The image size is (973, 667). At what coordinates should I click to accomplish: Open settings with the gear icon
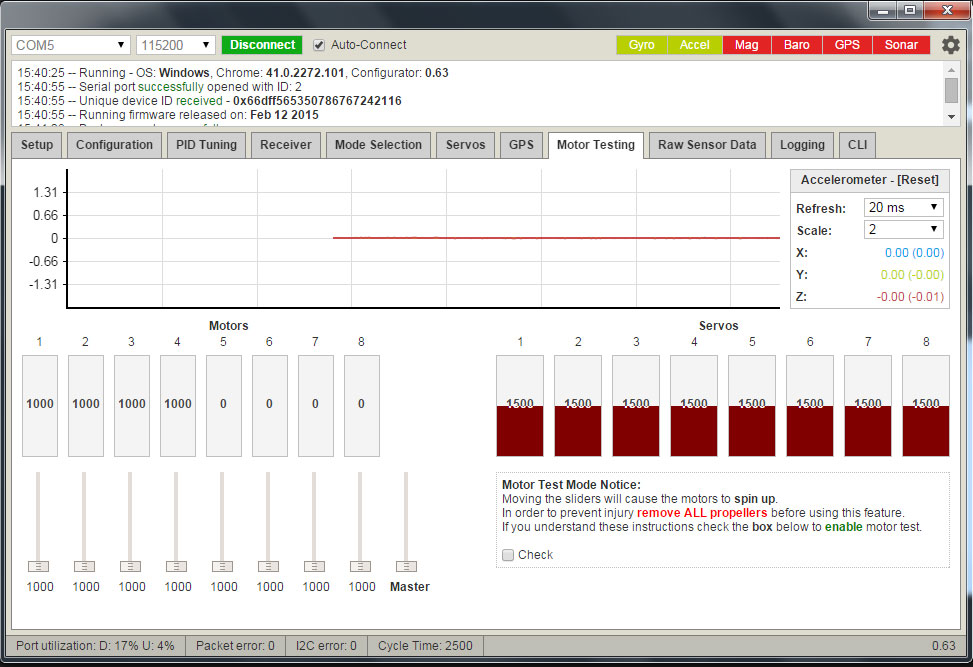point(950,45)
